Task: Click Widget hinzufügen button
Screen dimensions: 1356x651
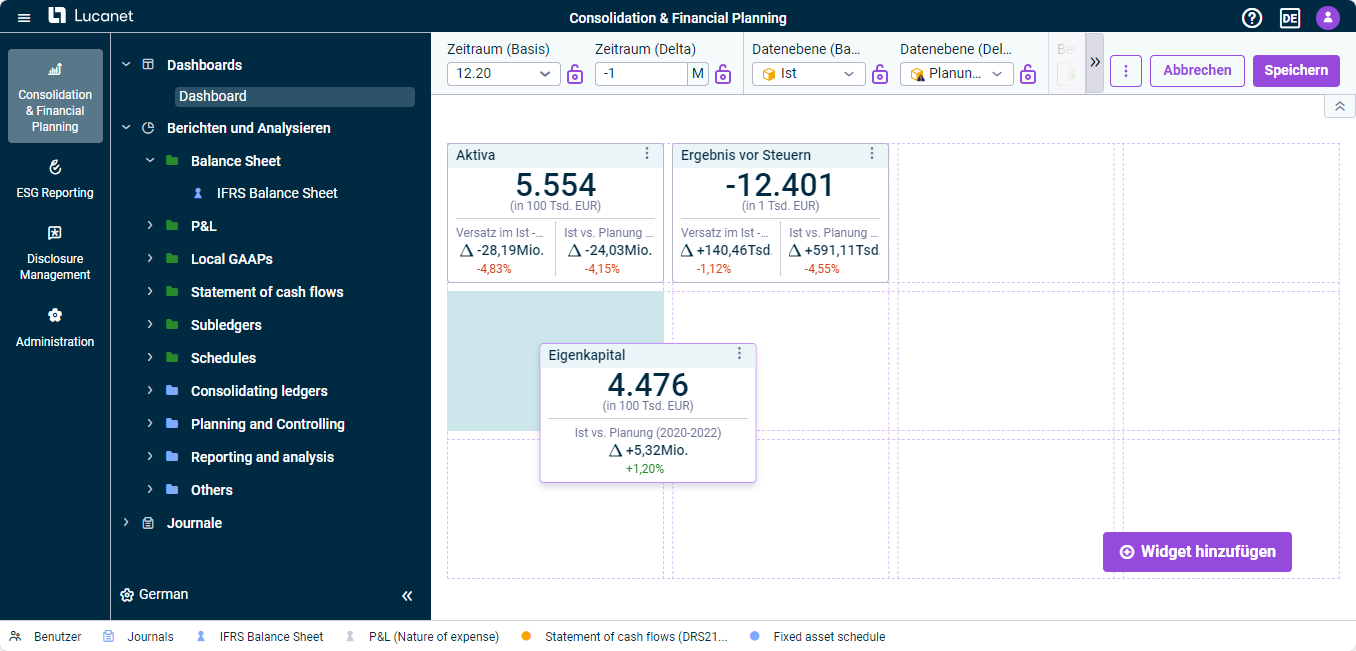Action: [x=1197, y=552]
